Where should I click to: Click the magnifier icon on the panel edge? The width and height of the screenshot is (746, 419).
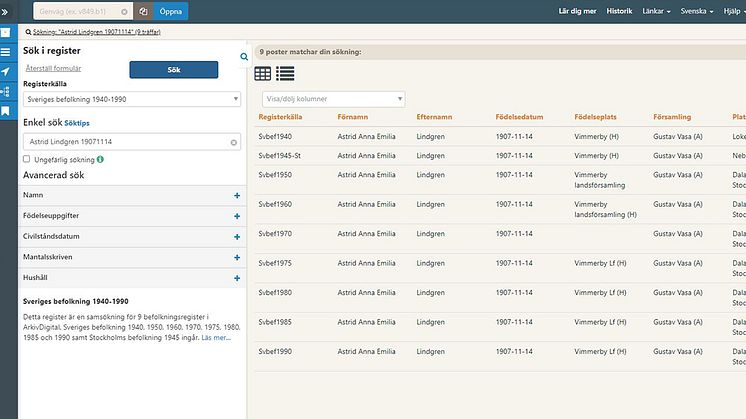[244, 57]
